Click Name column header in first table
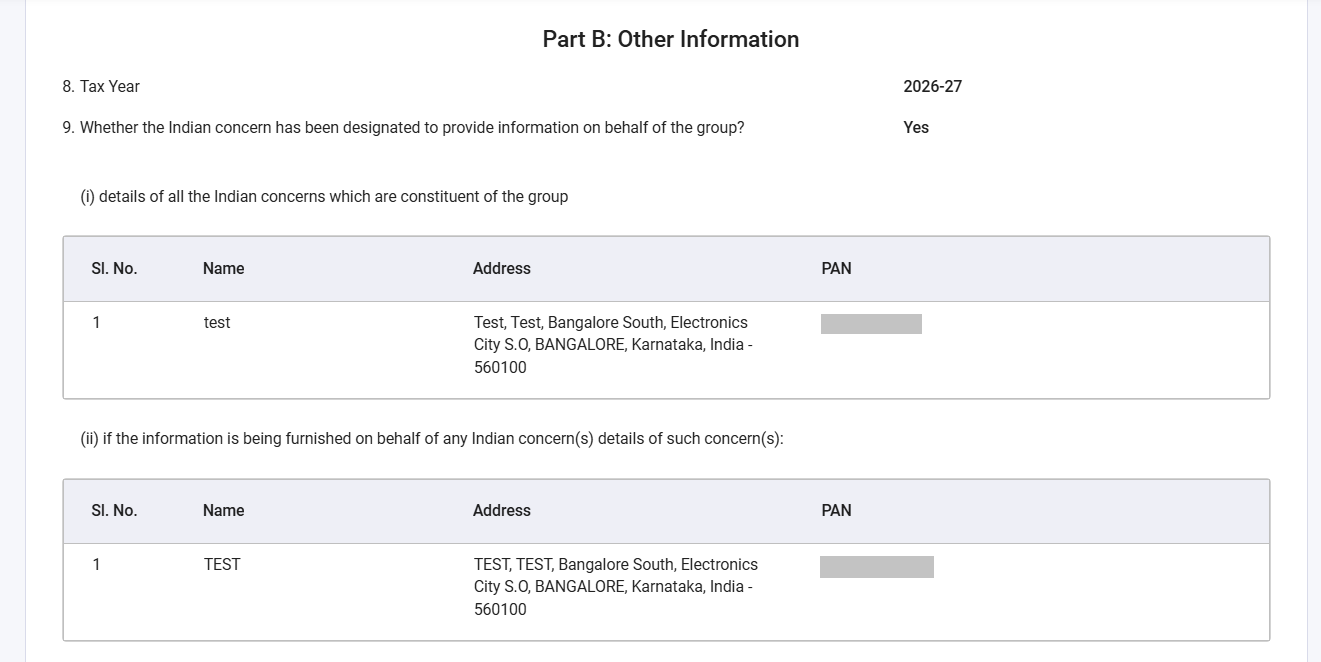The width and height of the screenshot is (1321, 662). [223, 269]
